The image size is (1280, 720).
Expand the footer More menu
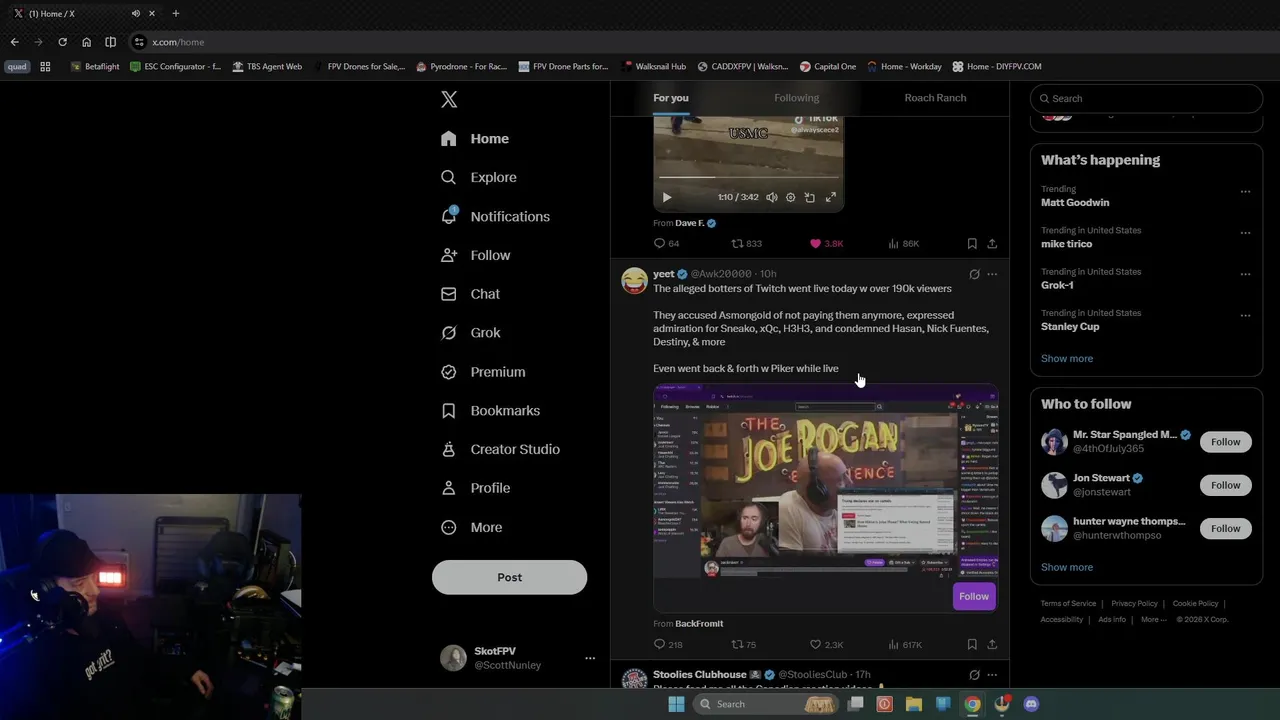tap(1152, 619)
